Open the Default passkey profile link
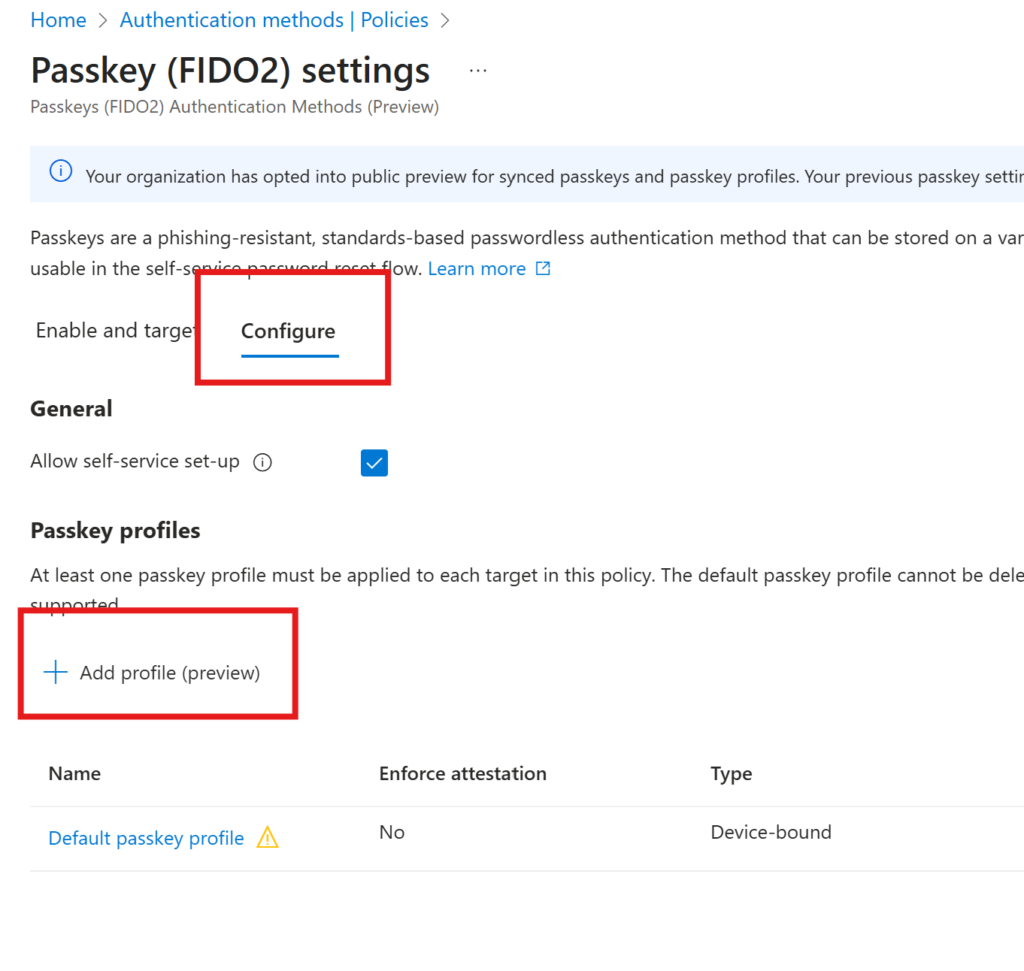This screenshot has width=1024, height=971. [146, 838]
